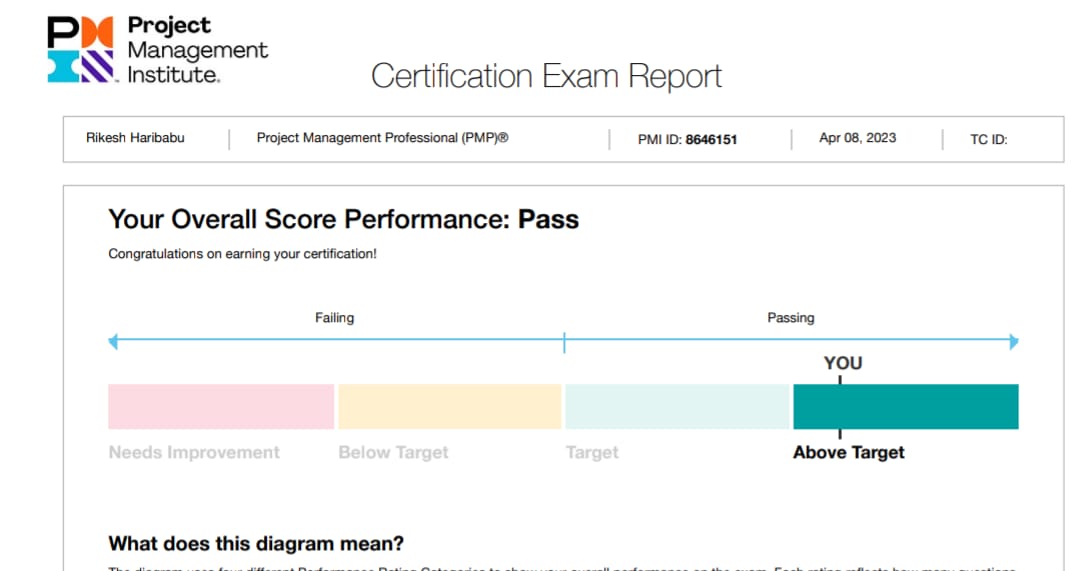Viewport: 1080px width, 571px height.
Task: Click the right arrowhead of the Passing scale
Action: 1013,341
